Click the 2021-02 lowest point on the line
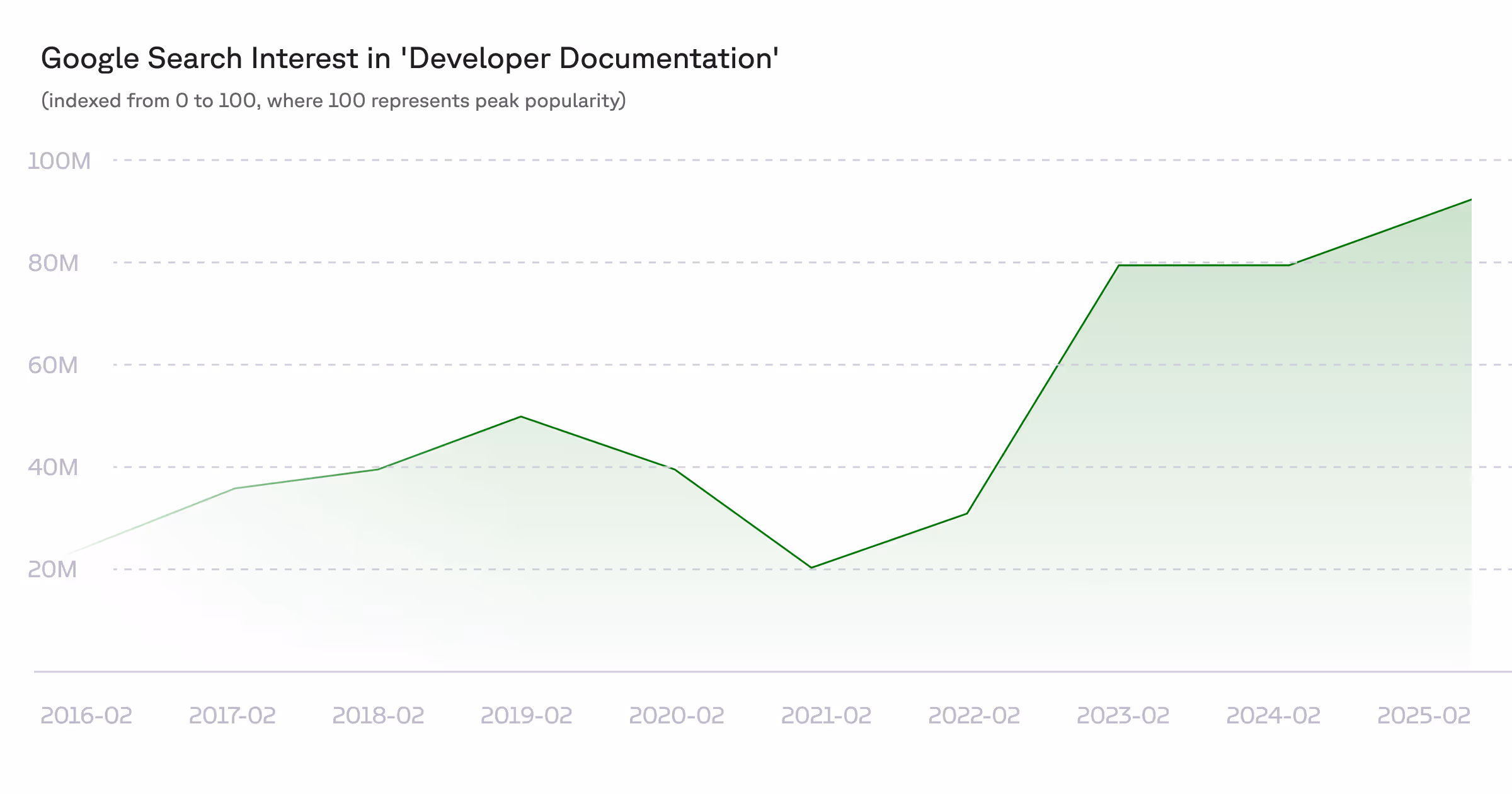This screenshot has width=1512, height=794. (811, 568)
